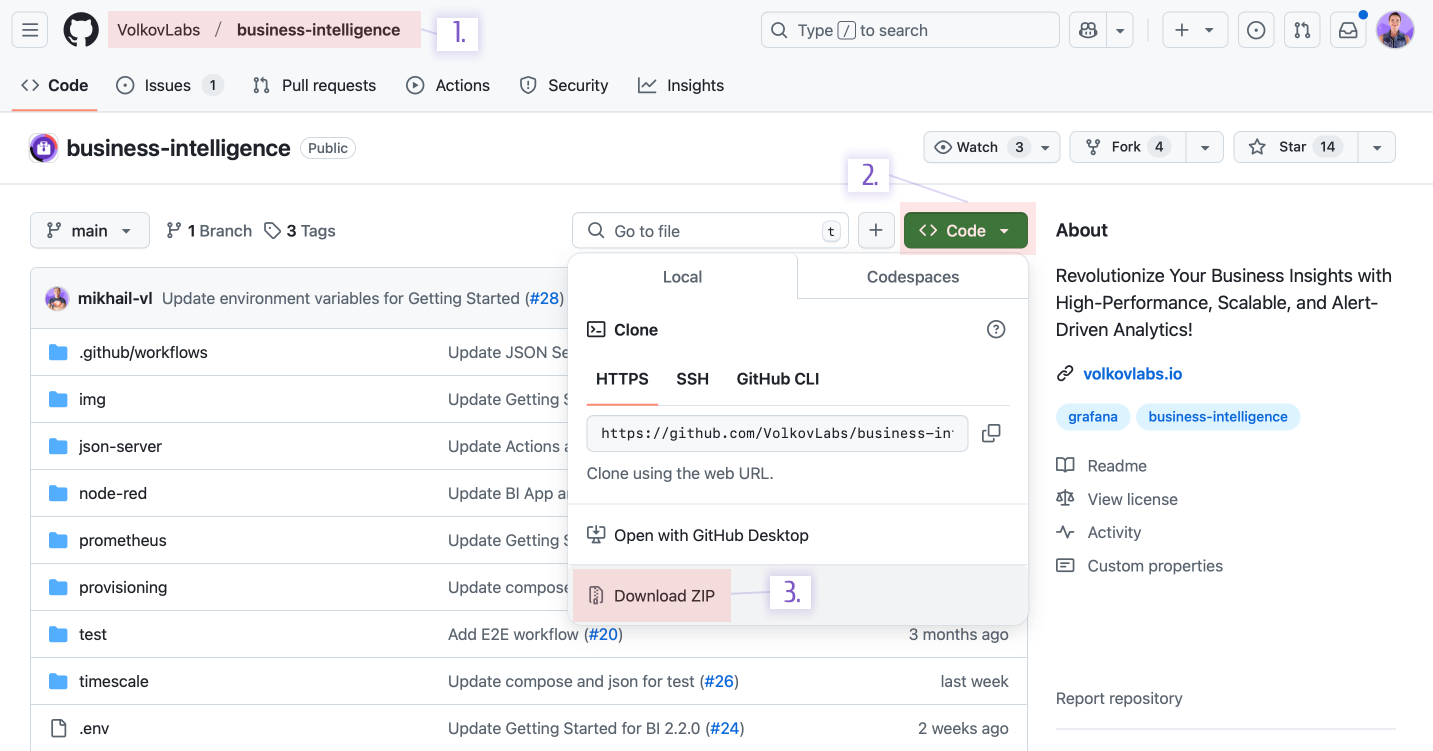Open the notifications inbox icon

(1348, 30)
